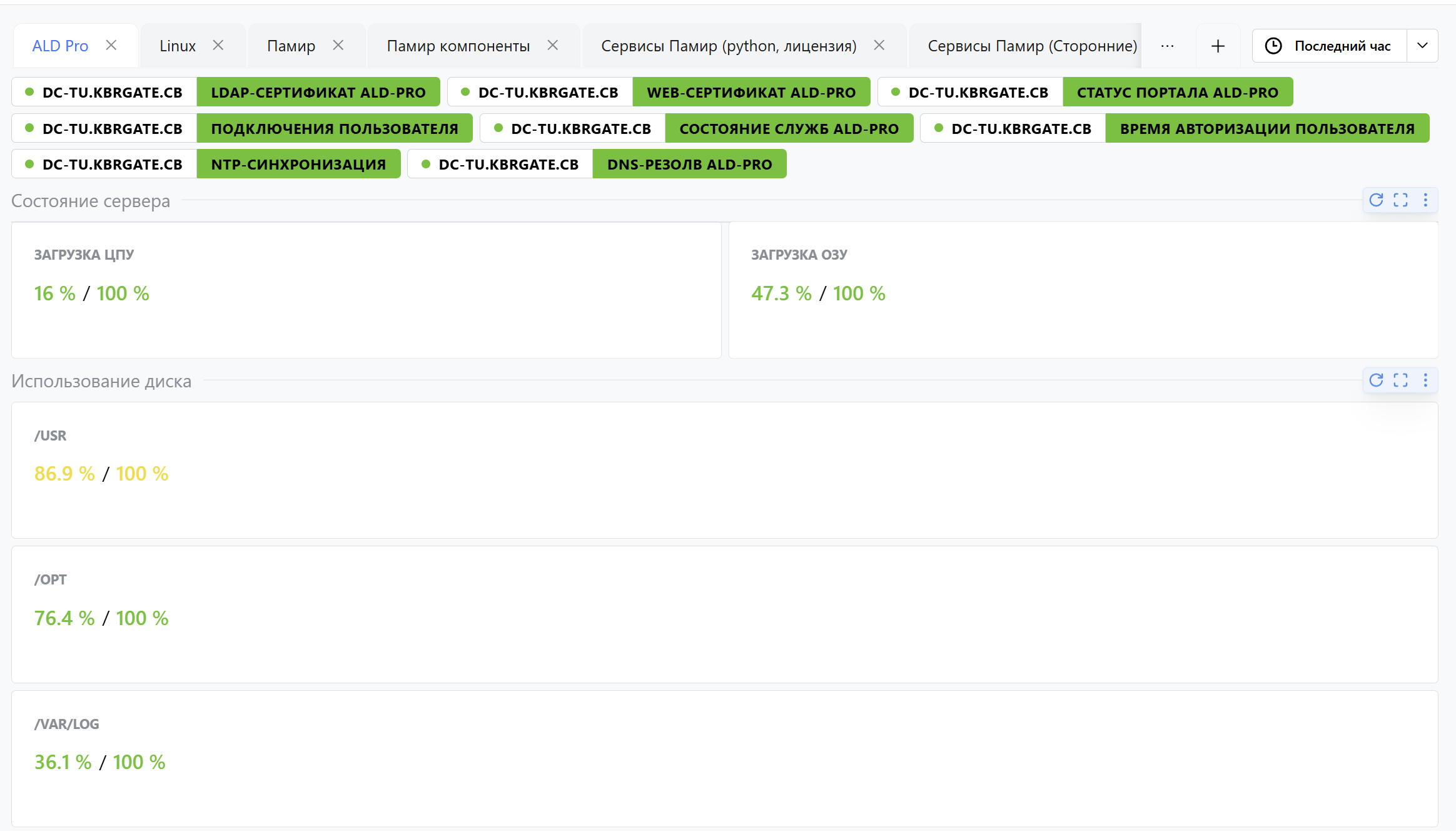Switch to Сервисы Памир (Сторонние) tab

click(x=1032, y=46)
